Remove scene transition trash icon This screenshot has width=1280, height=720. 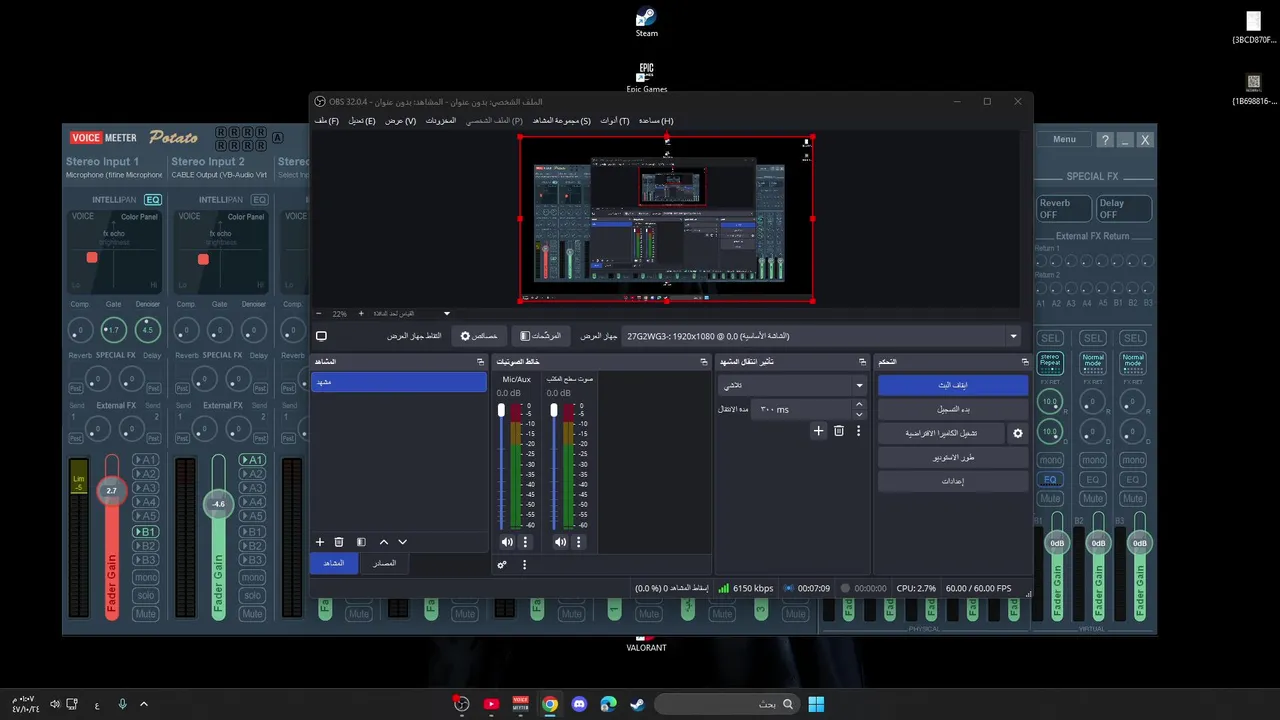[839, 431]
